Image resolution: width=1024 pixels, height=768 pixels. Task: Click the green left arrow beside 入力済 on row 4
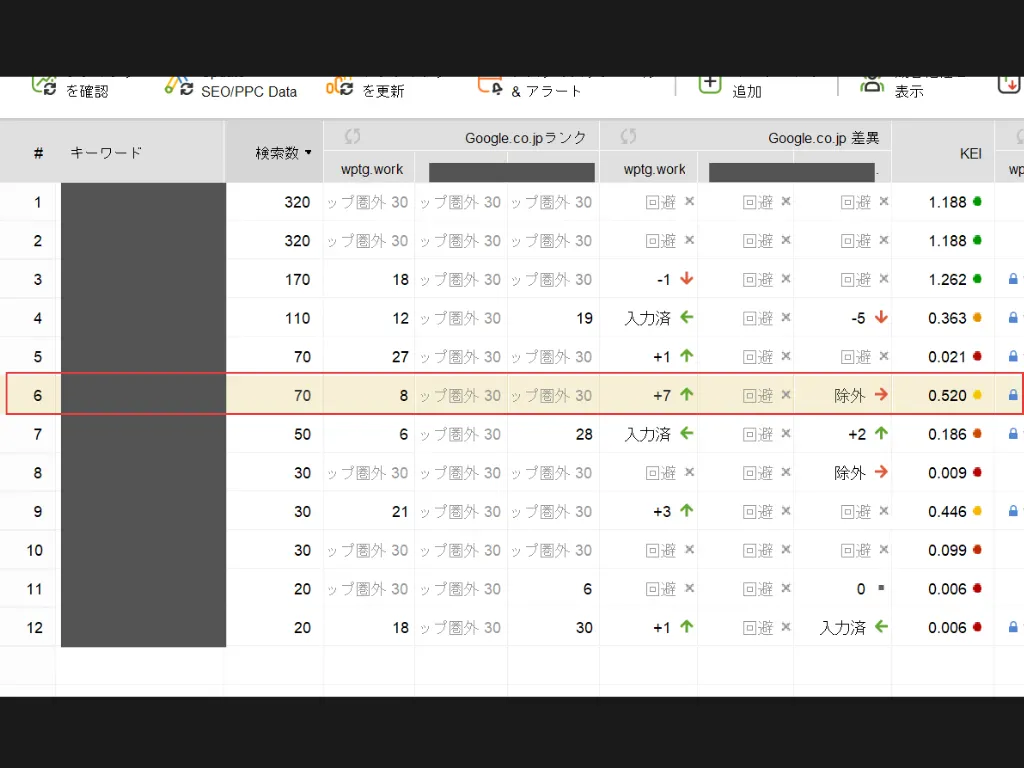coord(686,318)
